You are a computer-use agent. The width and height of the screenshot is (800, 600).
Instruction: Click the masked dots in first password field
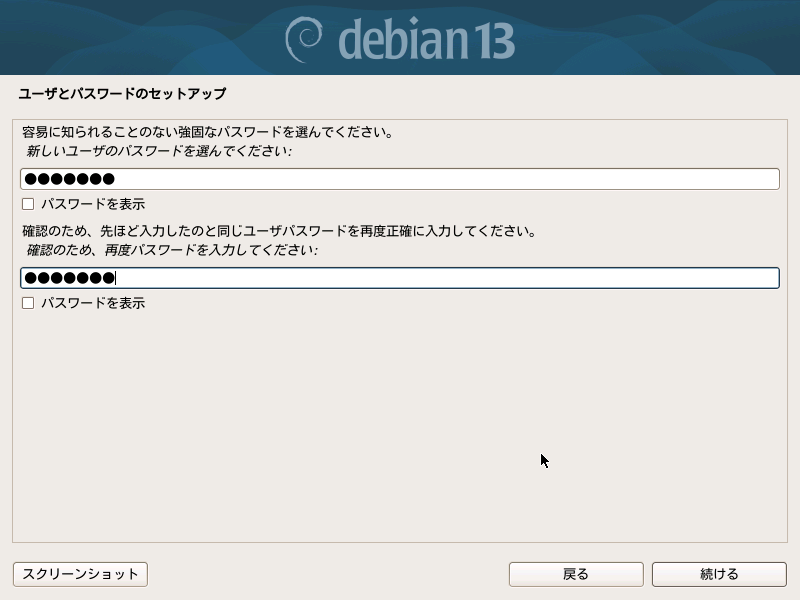pyautogui.click(x=69, y=179)
